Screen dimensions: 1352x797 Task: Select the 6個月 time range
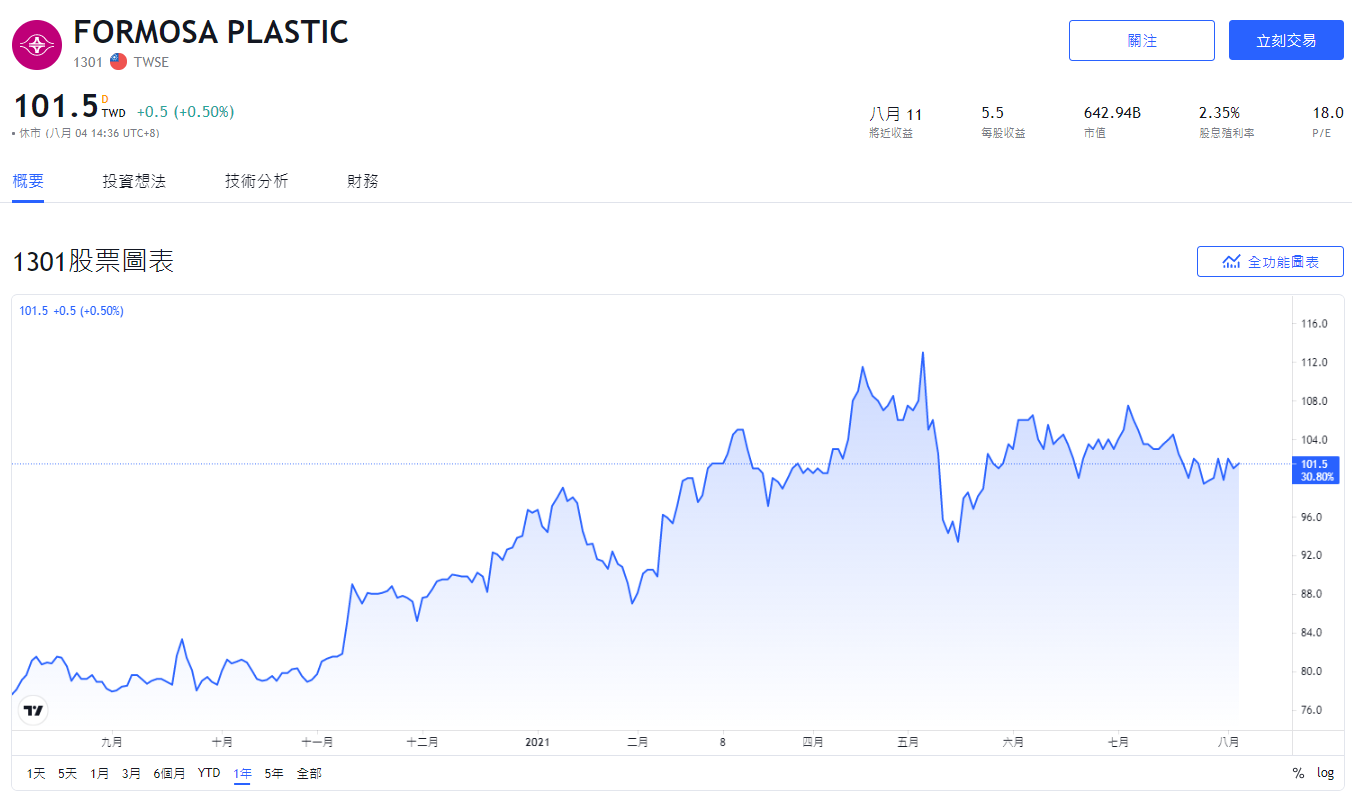(x=169, y=773)
